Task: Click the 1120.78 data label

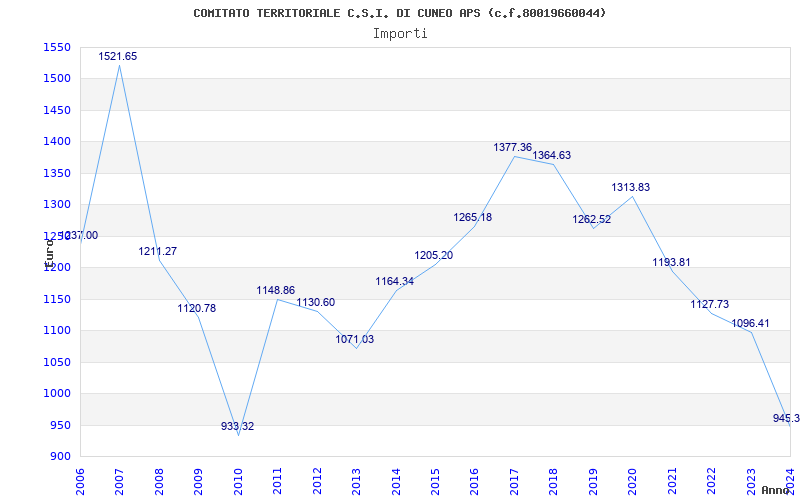Action: (x=197, y=309)
